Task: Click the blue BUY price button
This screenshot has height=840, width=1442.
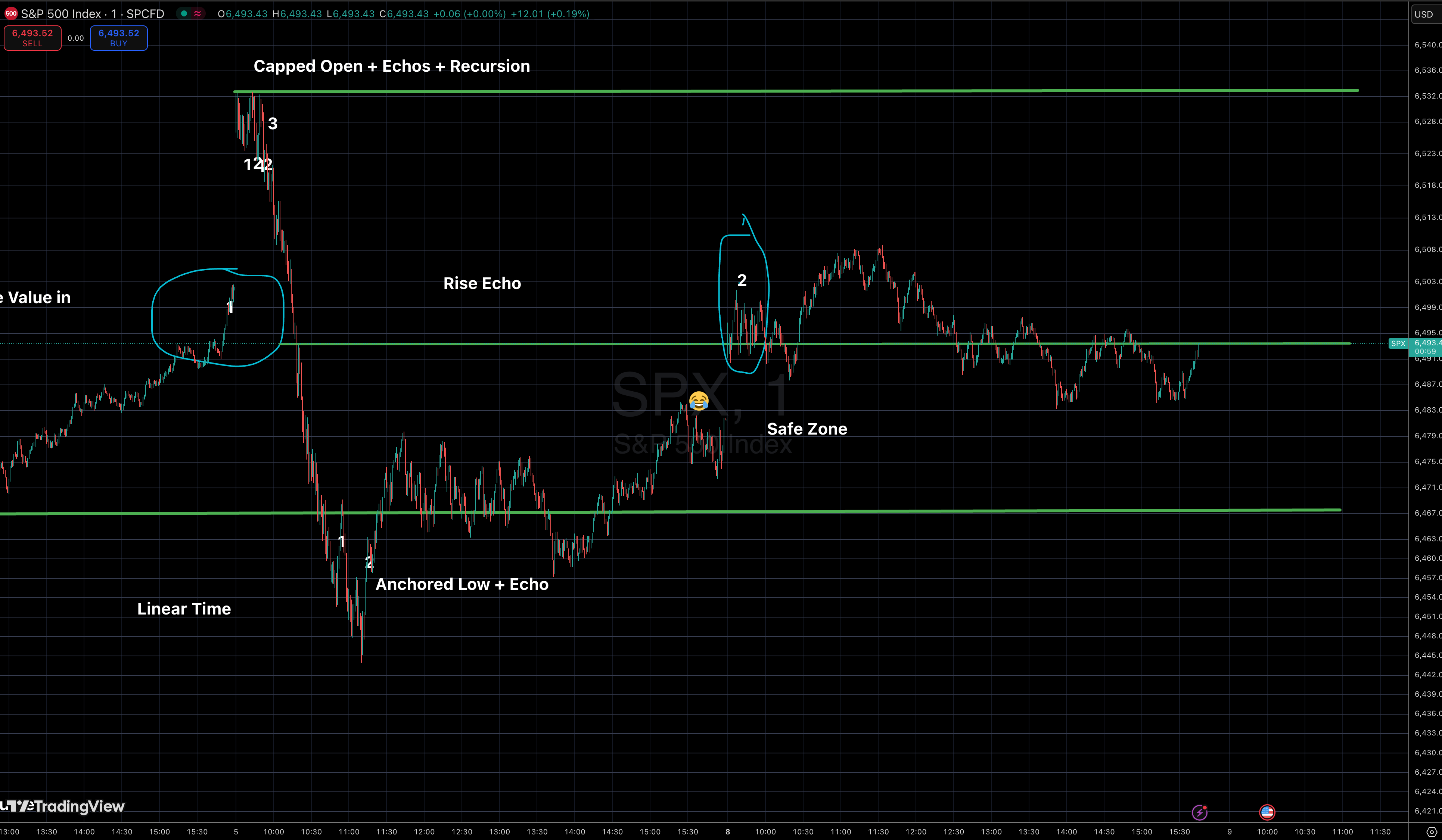Action: [x=118, y=38]
